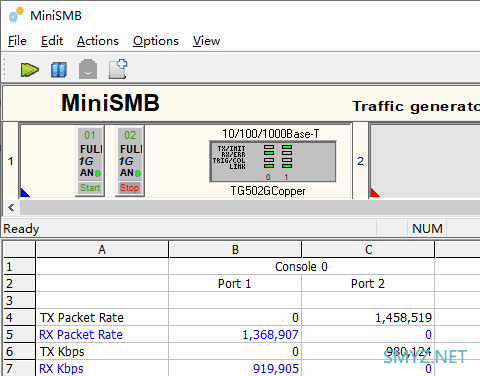Click the 'Ready' status bar text
480x376 pixels.
coord(21,229)
